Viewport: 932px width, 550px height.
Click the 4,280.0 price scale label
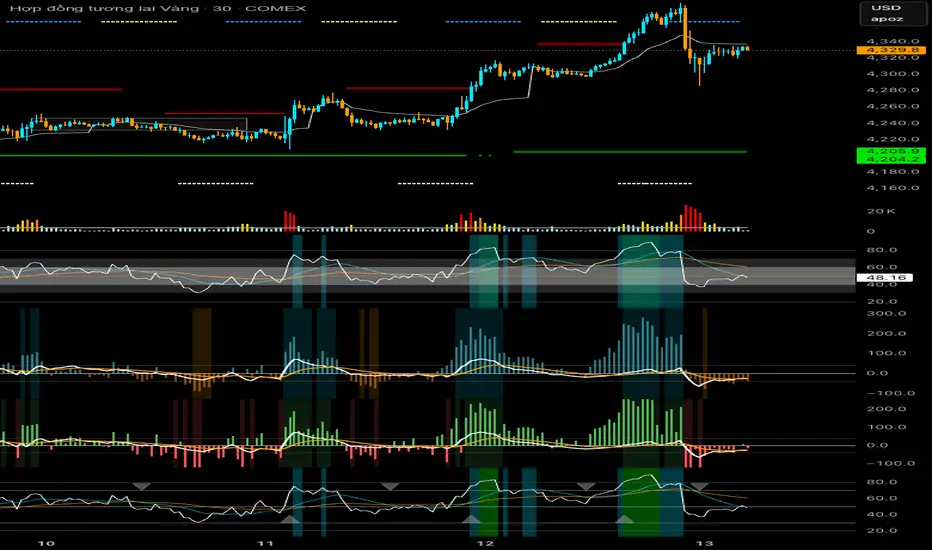click(x=893, y=90)
